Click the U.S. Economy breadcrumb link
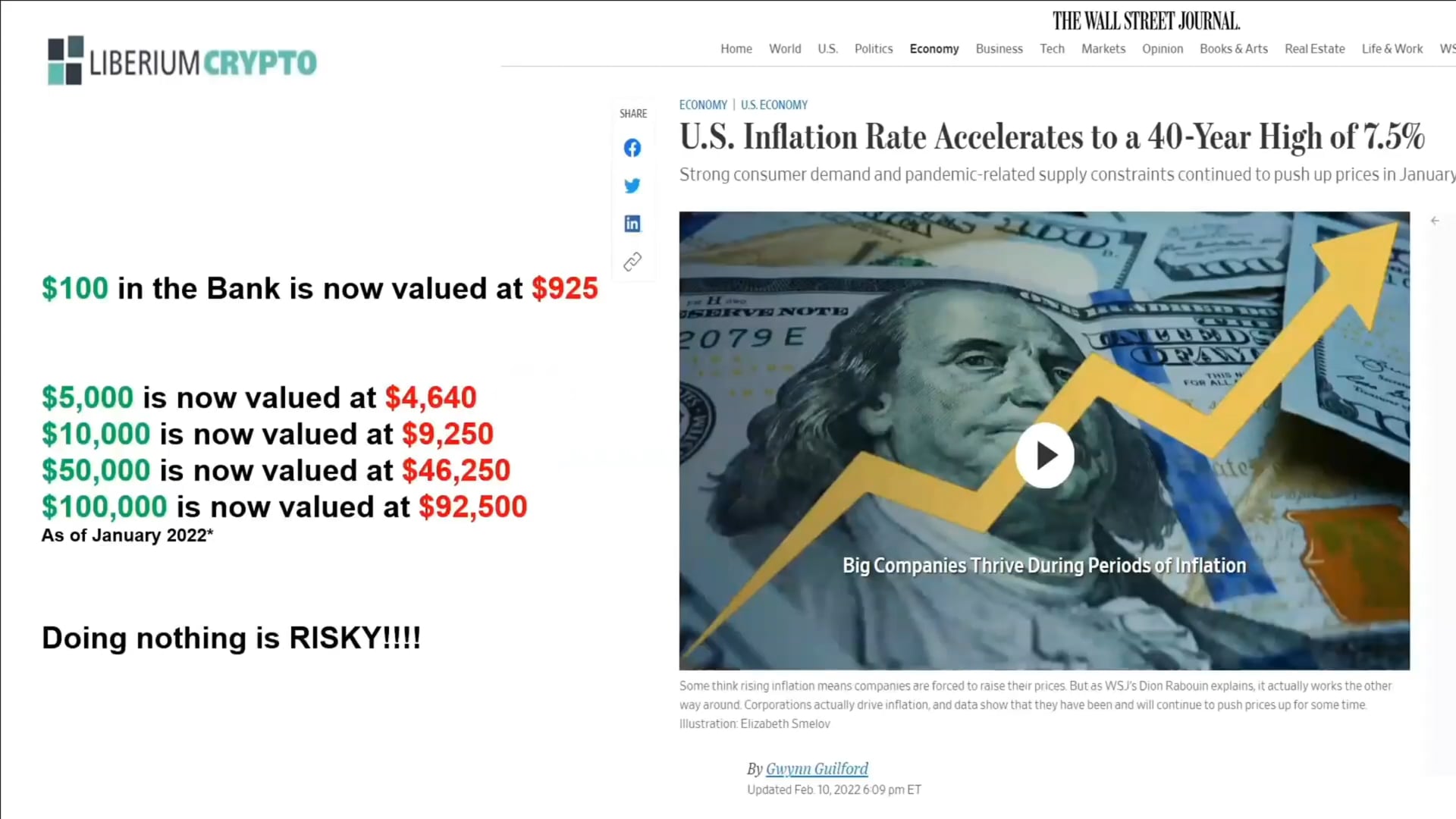 point(775,104)
